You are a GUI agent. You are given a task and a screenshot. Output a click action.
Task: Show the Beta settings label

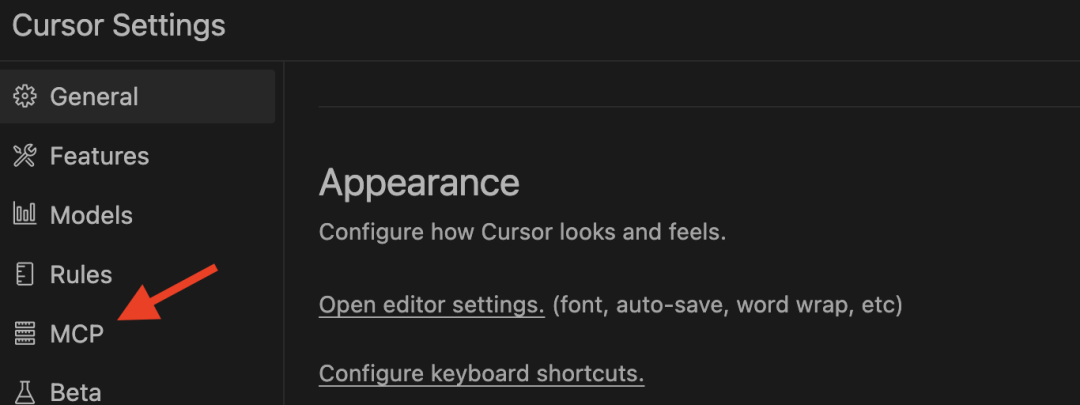point(76,391)
